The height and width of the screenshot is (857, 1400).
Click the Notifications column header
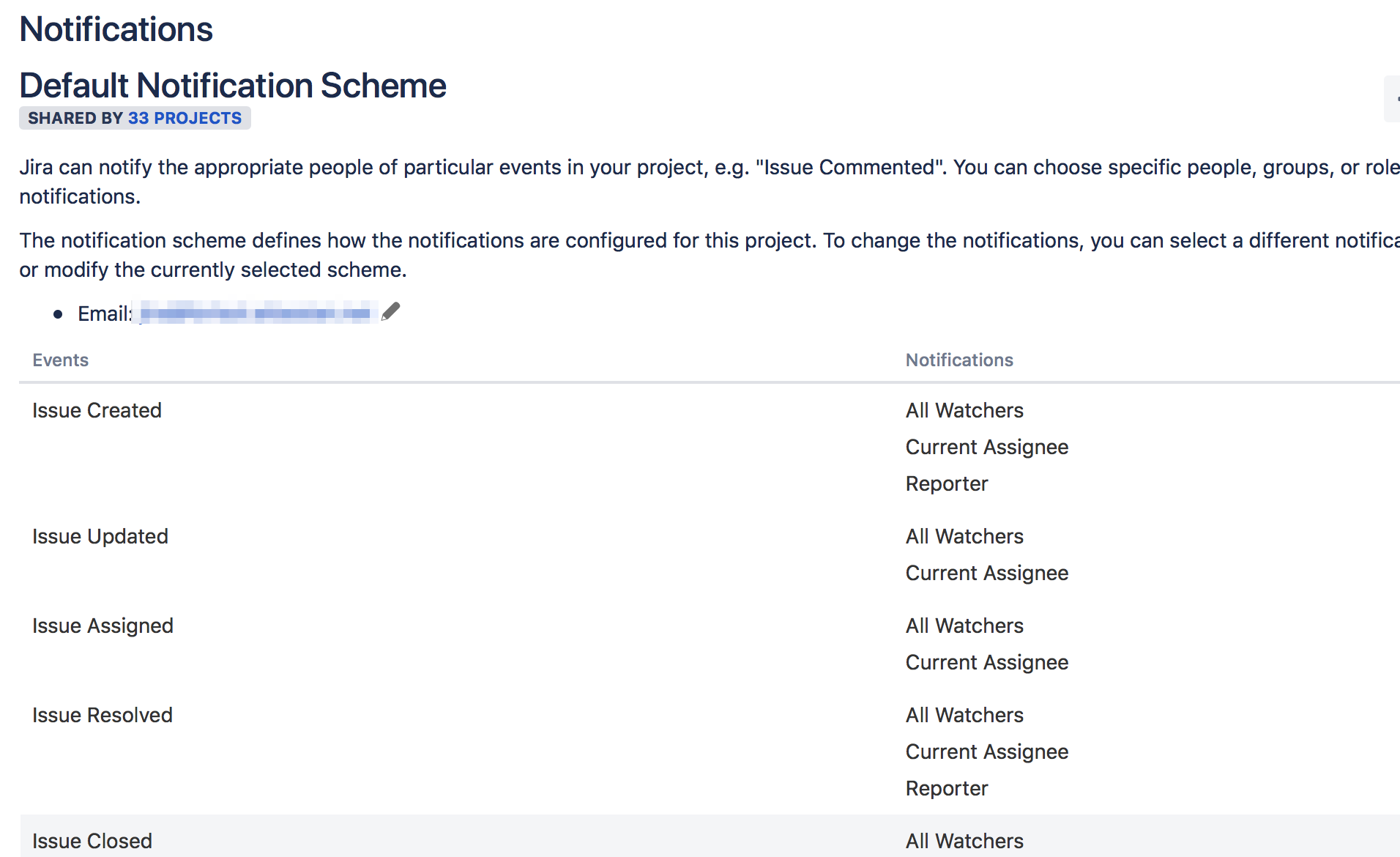click(959, 360)
